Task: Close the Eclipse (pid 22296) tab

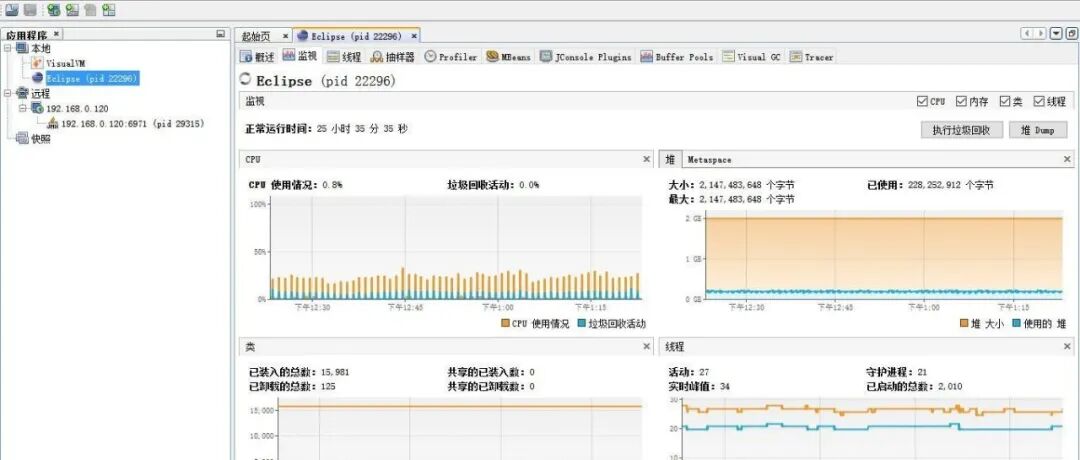Action: pyautogui.click(x=412, y=36)
